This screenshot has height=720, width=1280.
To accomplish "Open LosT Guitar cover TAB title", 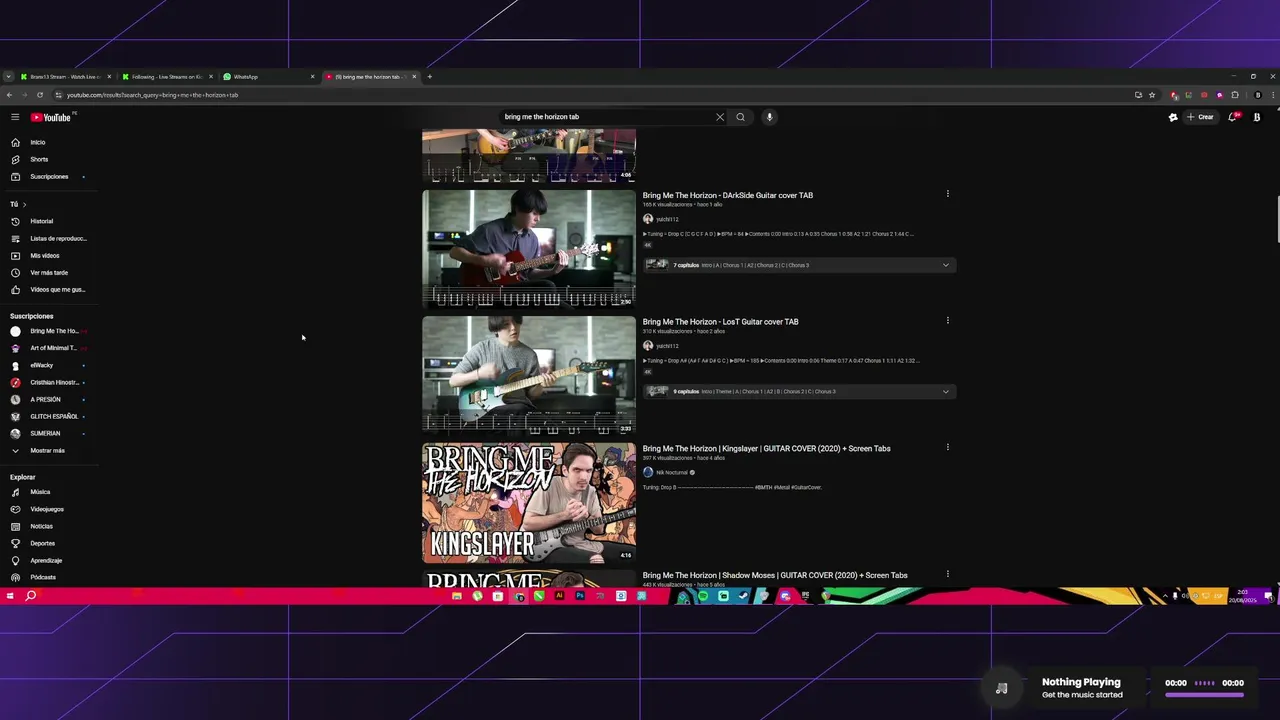I will (x=721, y=322).
